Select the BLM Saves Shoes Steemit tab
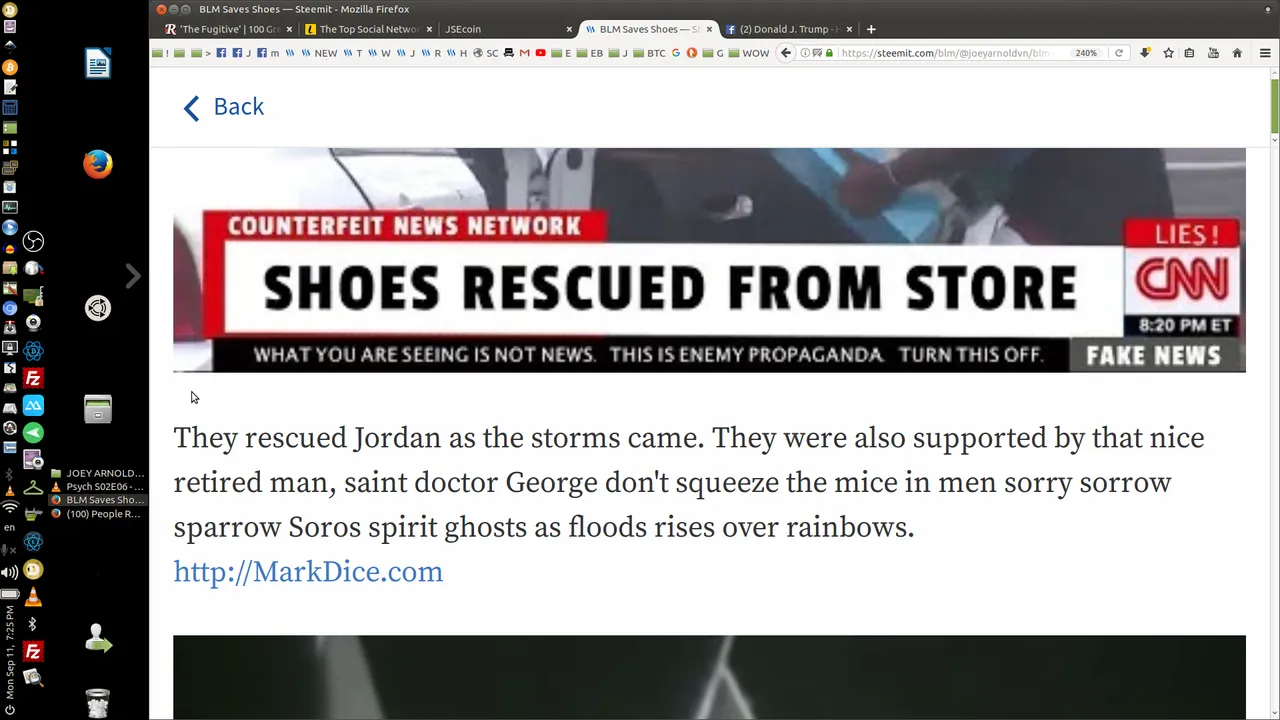Screen dimensions: 1280x720 click(x=647, y=29)
